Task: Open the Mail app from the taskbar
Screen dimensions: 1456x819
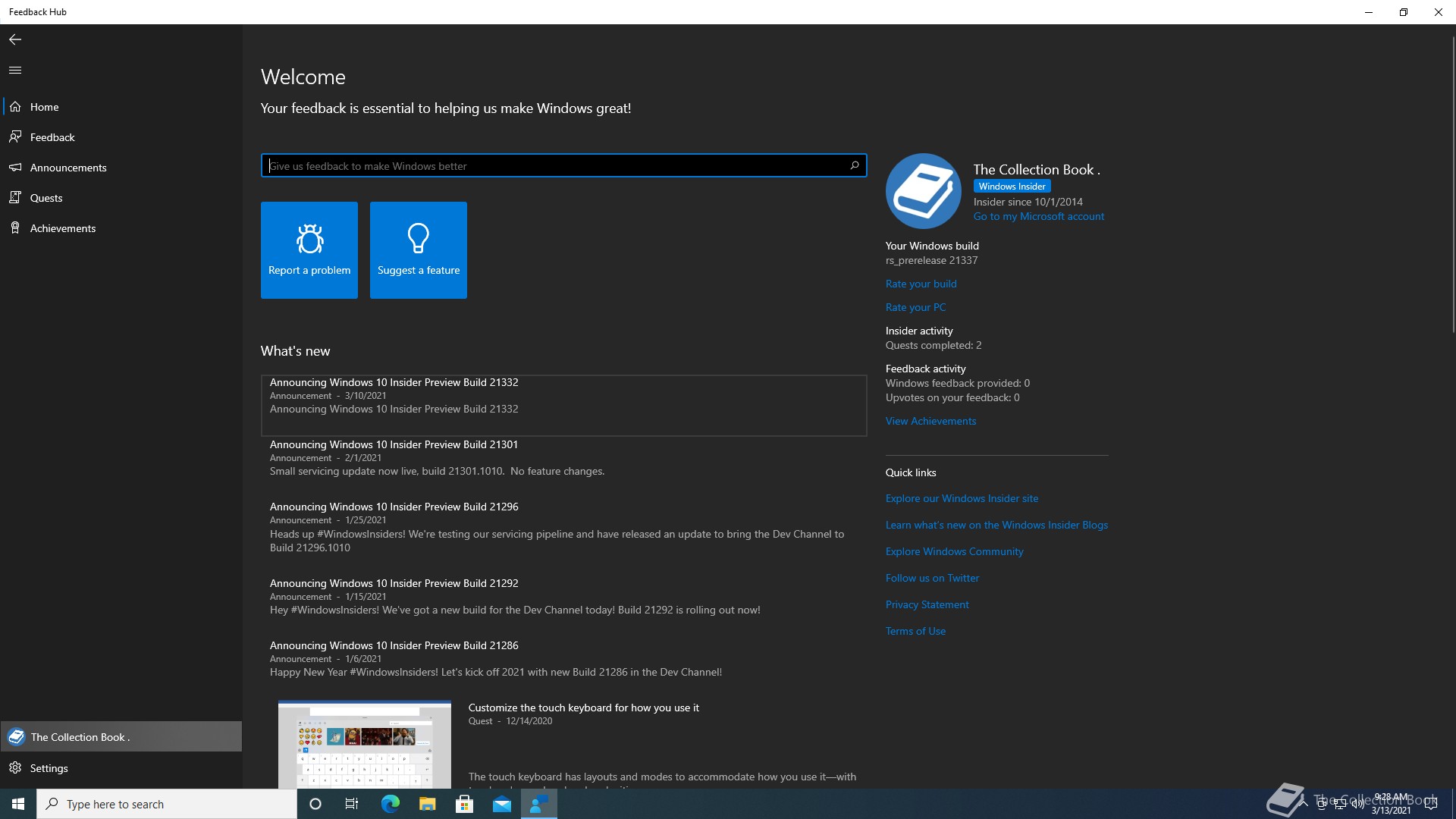Action: [501, 804]
